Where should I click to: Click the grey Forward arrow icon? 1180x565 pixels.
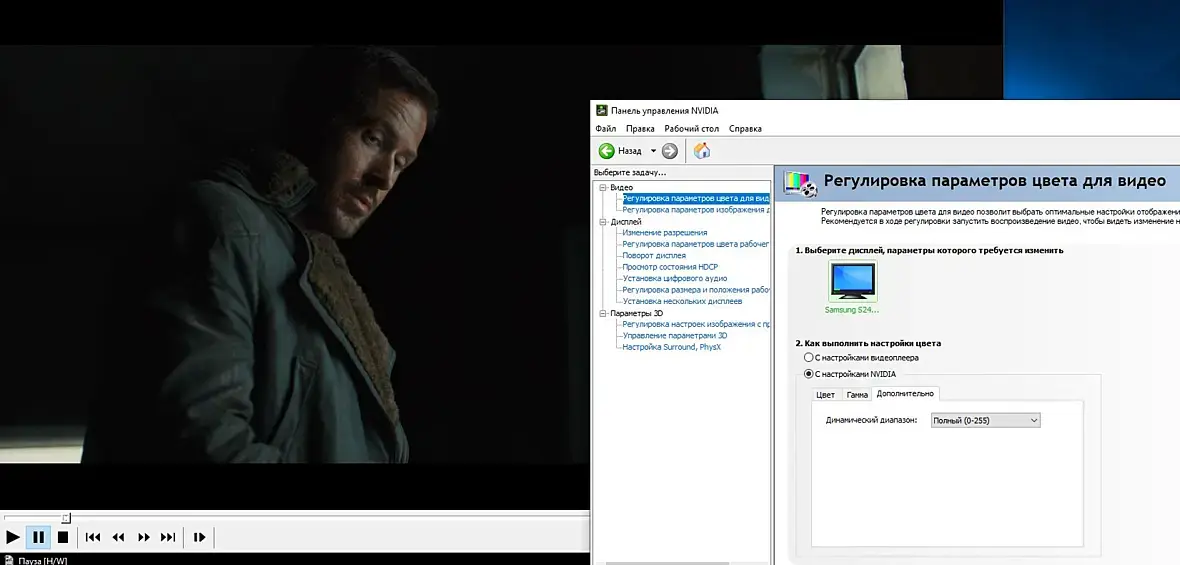click(670, 151)
